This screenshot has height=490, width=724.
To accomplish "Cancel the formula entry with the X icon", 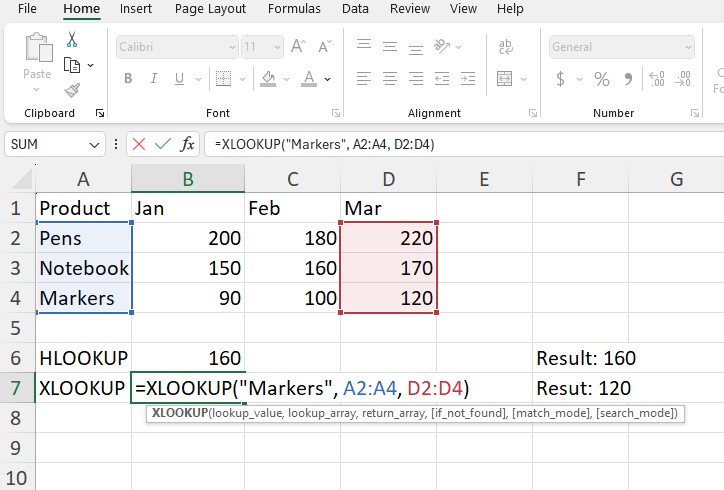I will pyautogui.click(x=139, y=144).
